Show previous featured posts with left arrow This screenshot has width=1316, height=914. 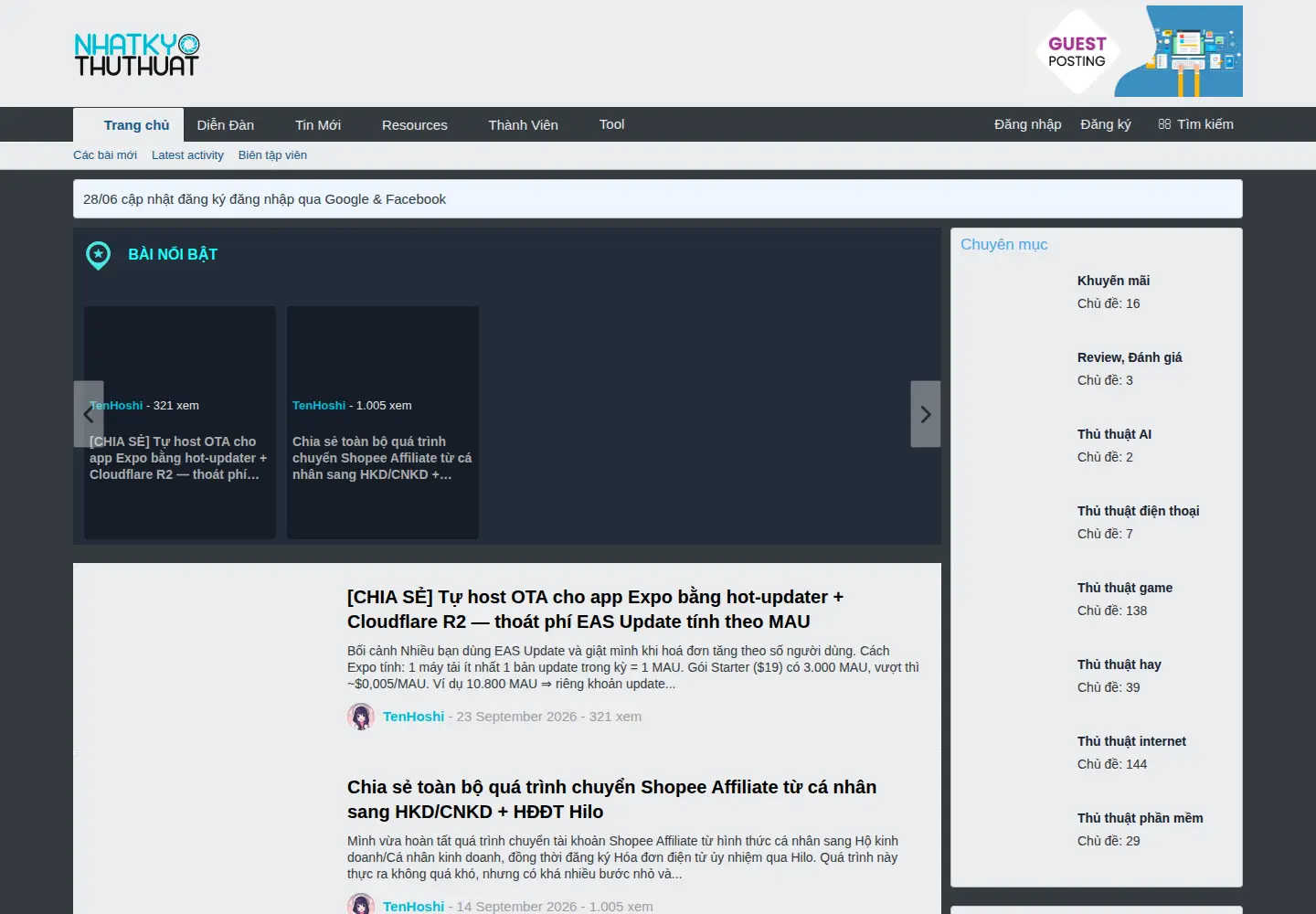coord(89,414)
